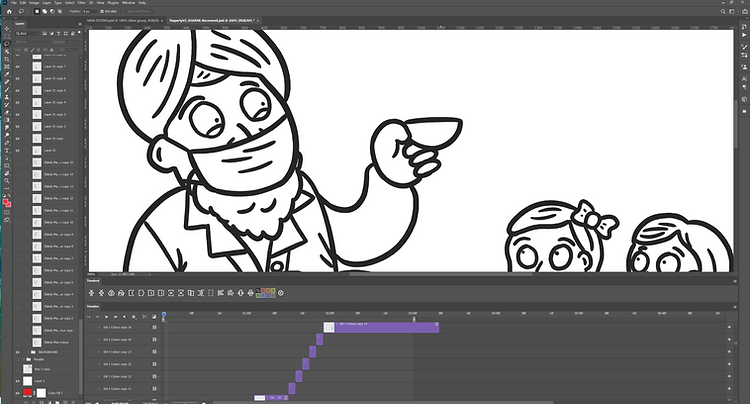Open the Layers panel menu icon
Screen dimensions: 750x404
[80, 23]
